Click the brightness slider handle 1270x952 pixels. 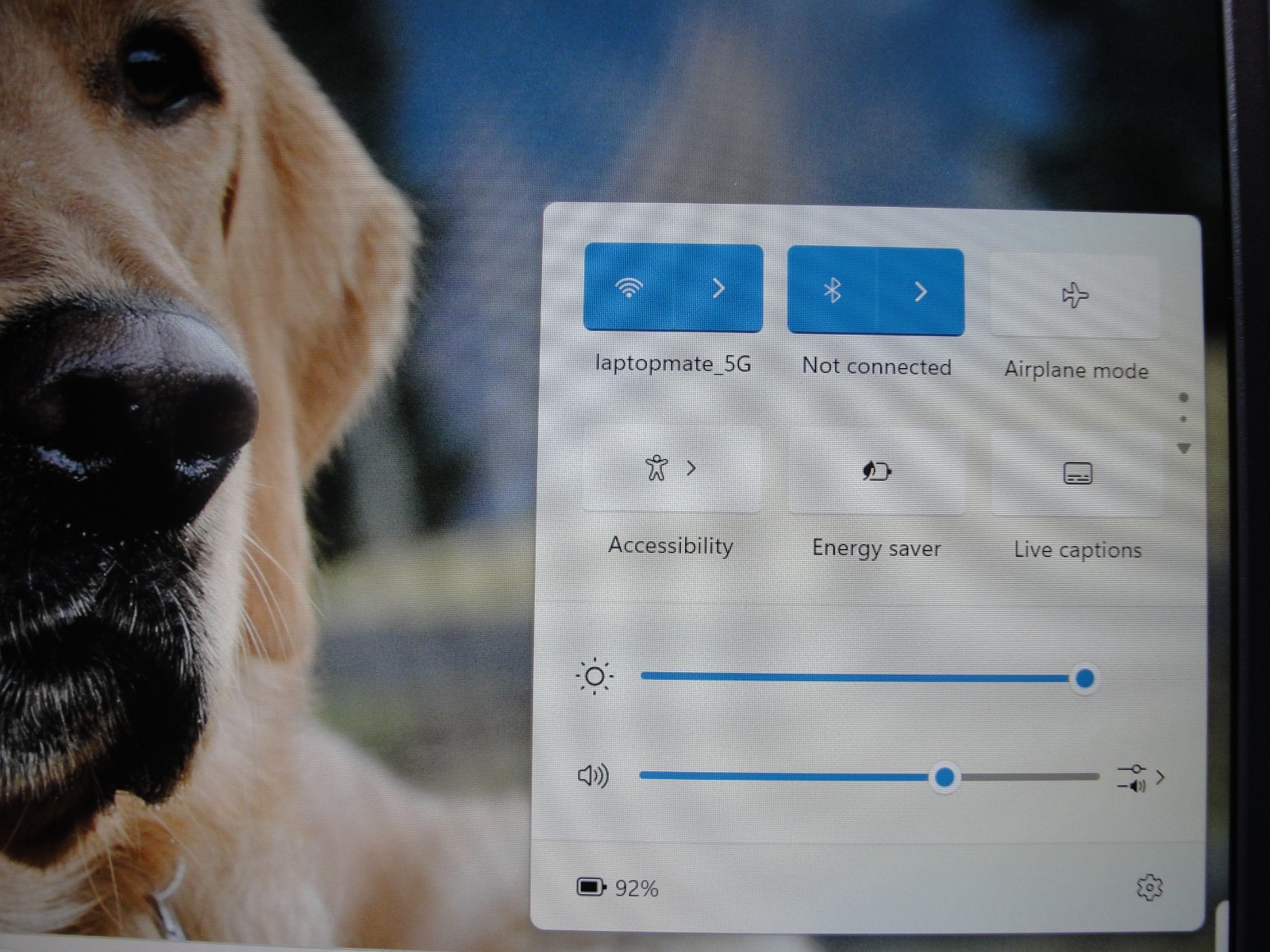click(x=1085, y=678)
